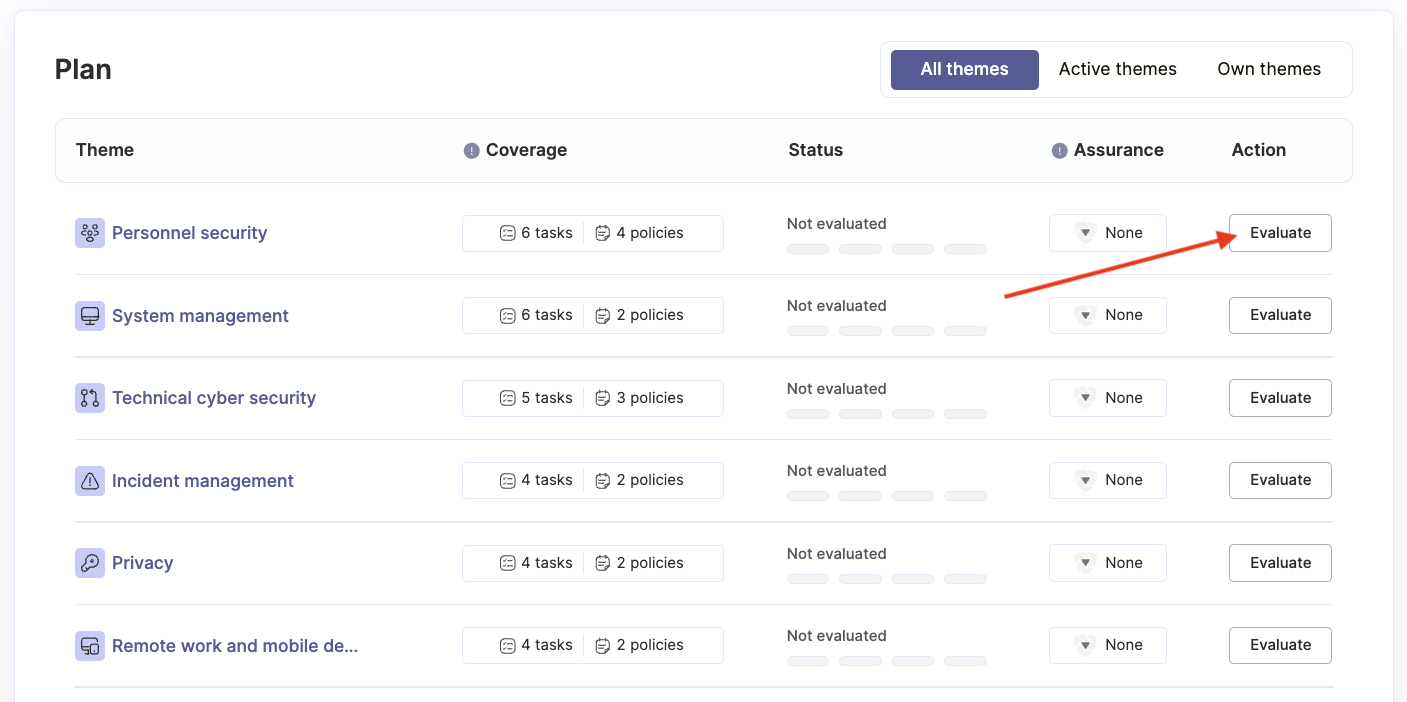Open the Personnel security theme link
The width and height of the screenshot is (1407, 702).
coord(189,233)
